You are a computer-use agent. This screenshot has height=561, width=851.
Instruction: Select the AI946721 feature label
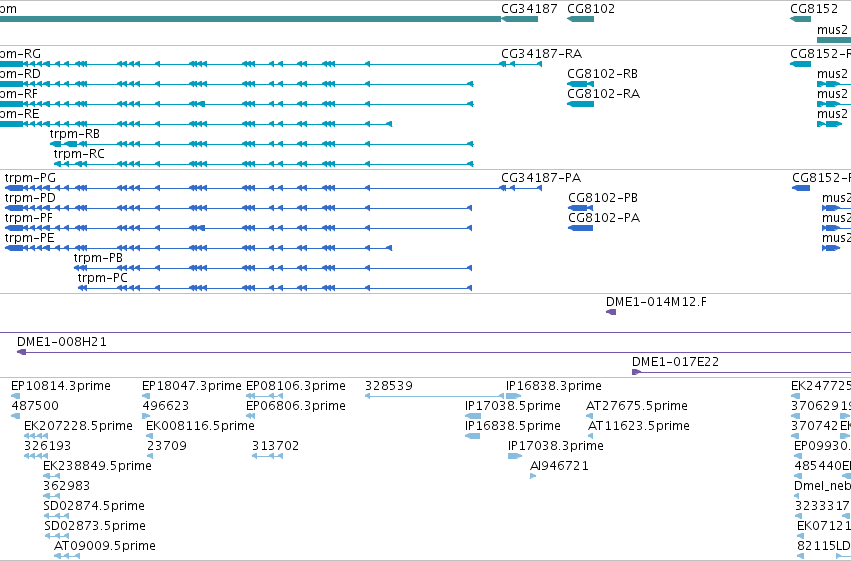click(x=559, y=467)
